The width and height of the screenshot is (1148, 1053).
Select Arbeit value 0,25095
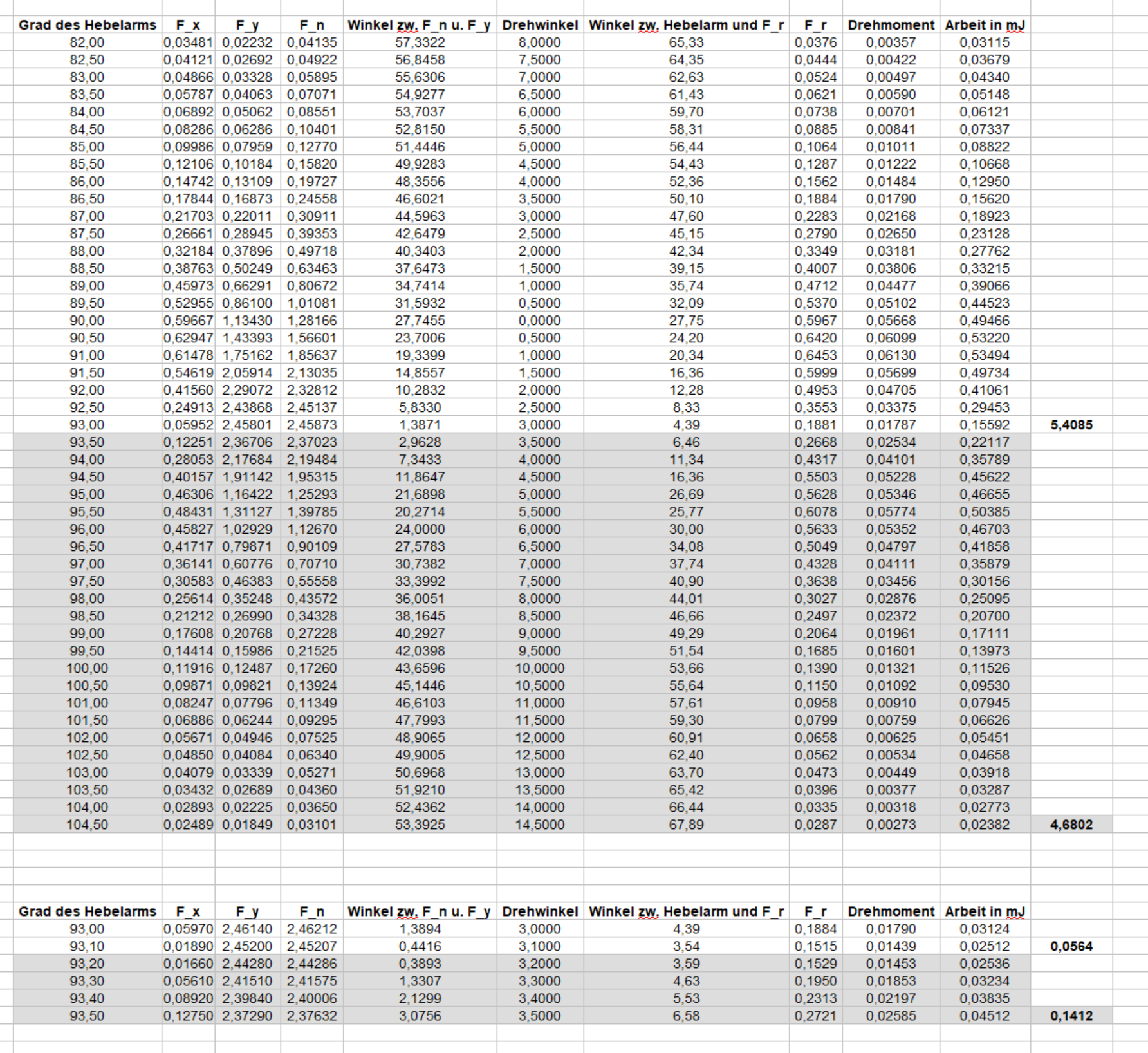(985, 599)
